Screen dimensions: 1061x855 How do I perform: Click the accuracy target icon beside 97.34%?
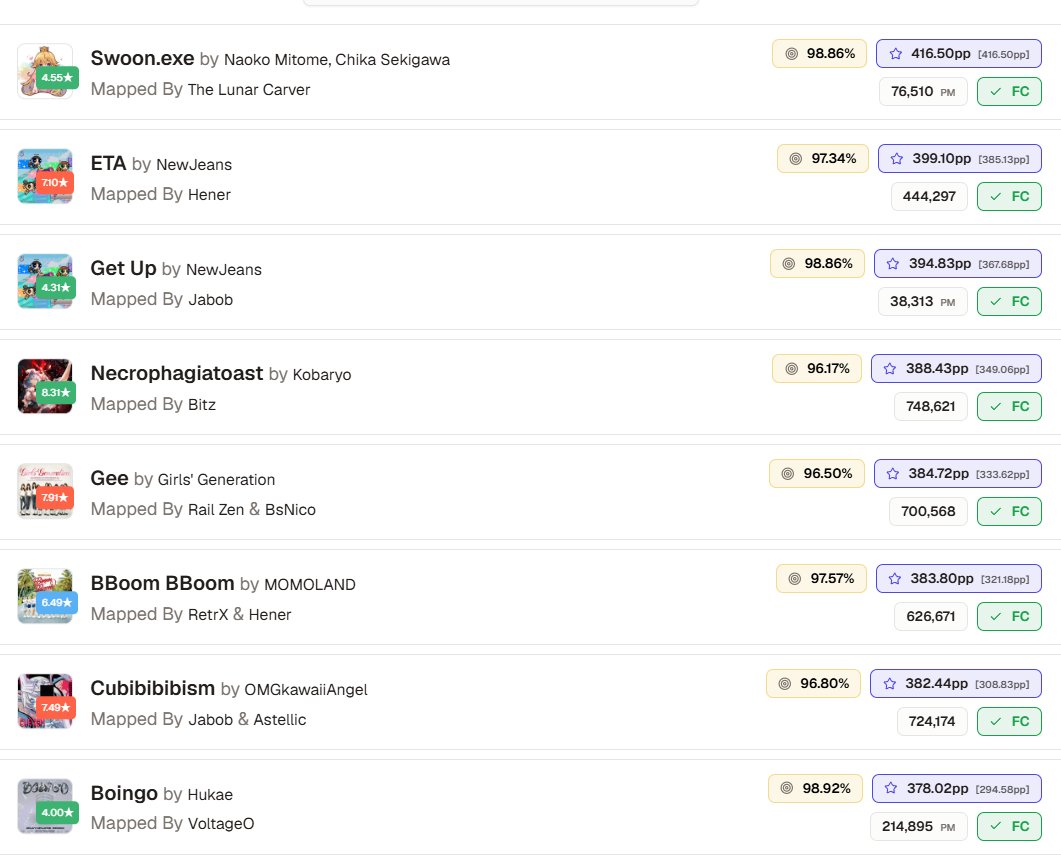[796, 158]
